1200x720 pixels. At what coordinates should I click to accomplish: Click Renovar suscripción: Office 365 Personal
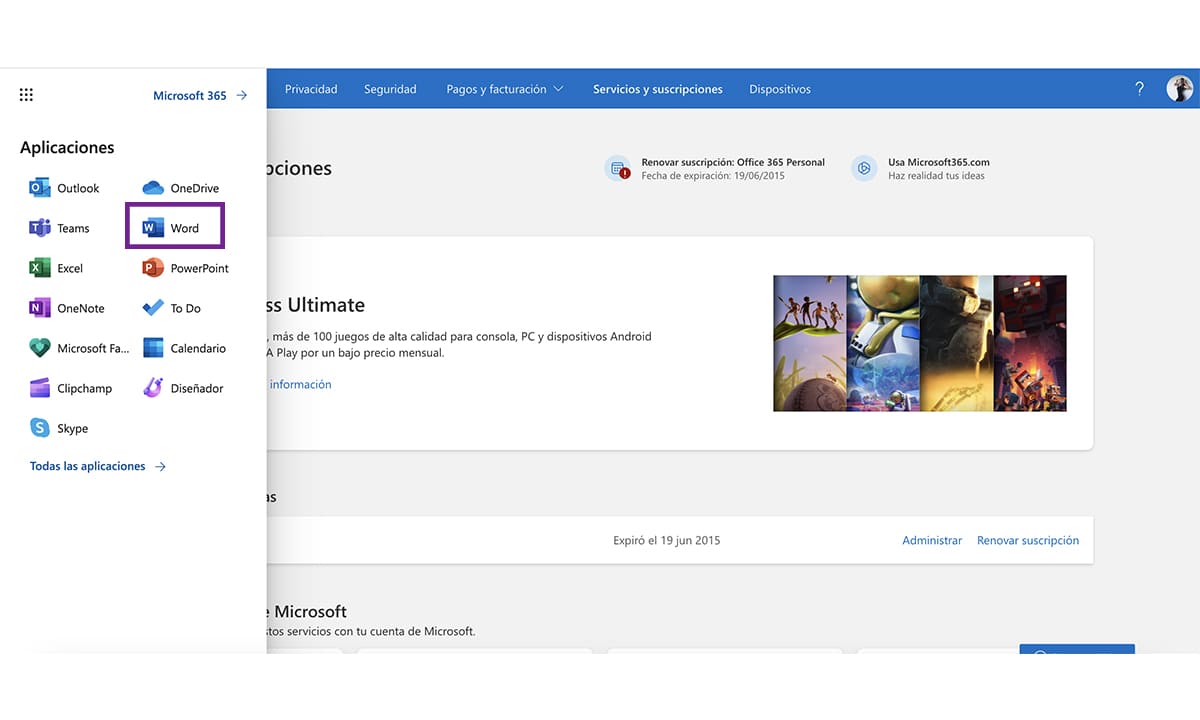click(x=733, y=162)
